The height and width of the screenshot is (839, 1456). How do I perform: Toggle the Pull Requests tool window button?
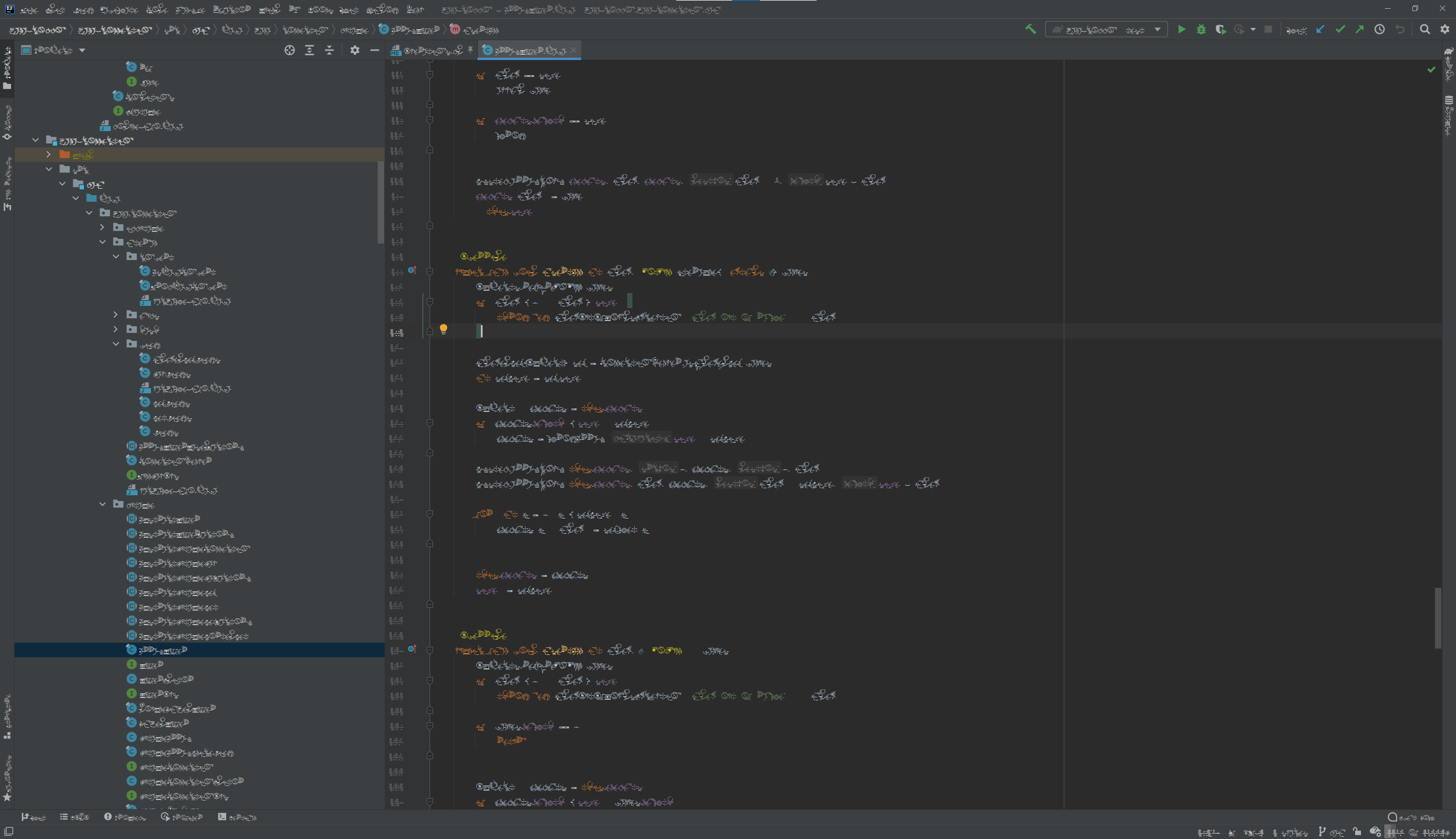point(7,184)
